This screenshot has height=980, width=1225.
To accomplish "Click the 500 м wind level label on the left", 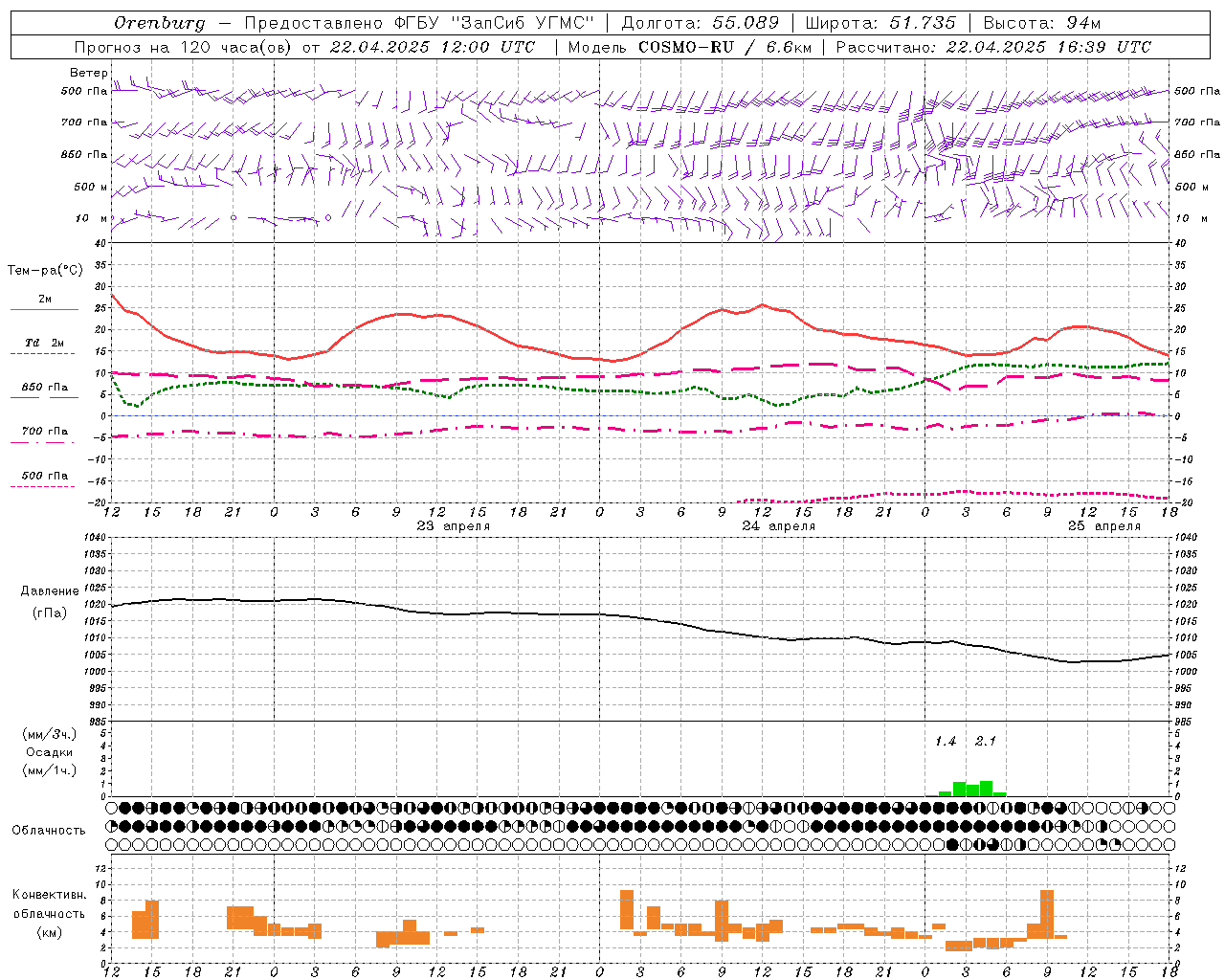I will click(x=91, y=187).
